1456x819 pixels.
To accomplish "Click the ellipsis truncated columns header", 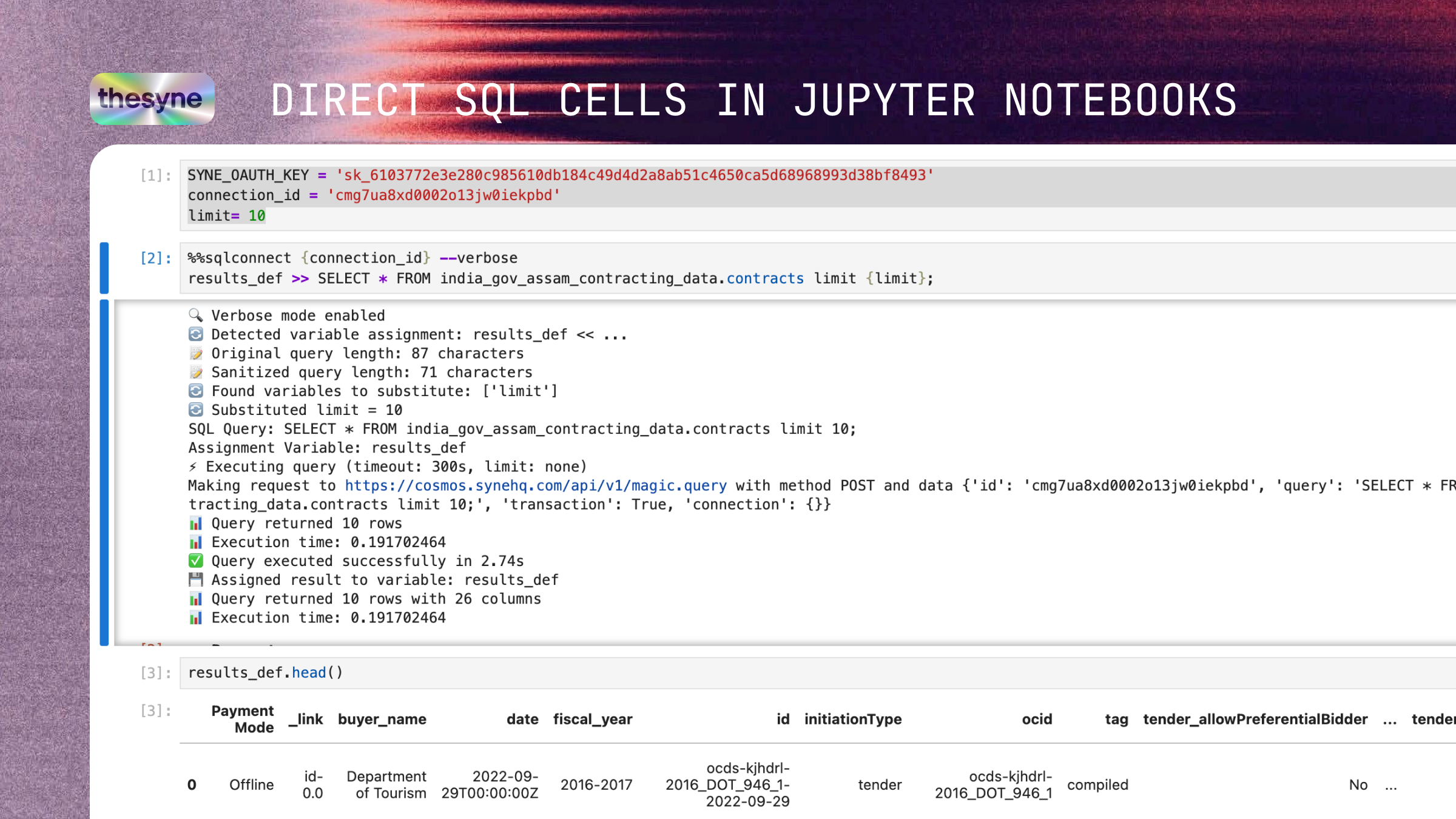I will (x=1389, y=720).
